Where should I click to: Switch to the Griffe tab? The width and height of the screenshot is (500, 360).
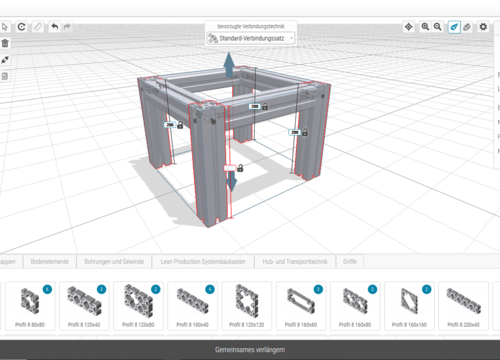coord(350,262)
